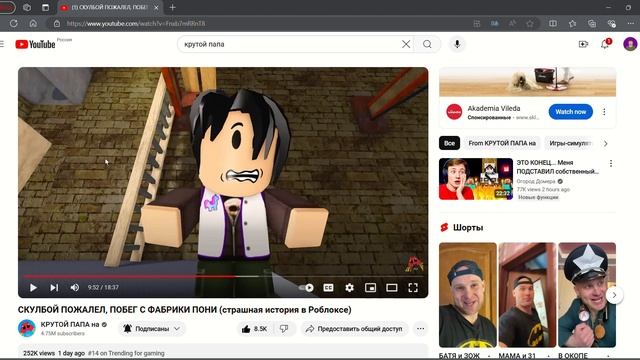Image resolution: width=640 pixels, height=360 pixels.
Task: Select From КРУТОЙ ПАПА на chip
Action: [502, 143]
